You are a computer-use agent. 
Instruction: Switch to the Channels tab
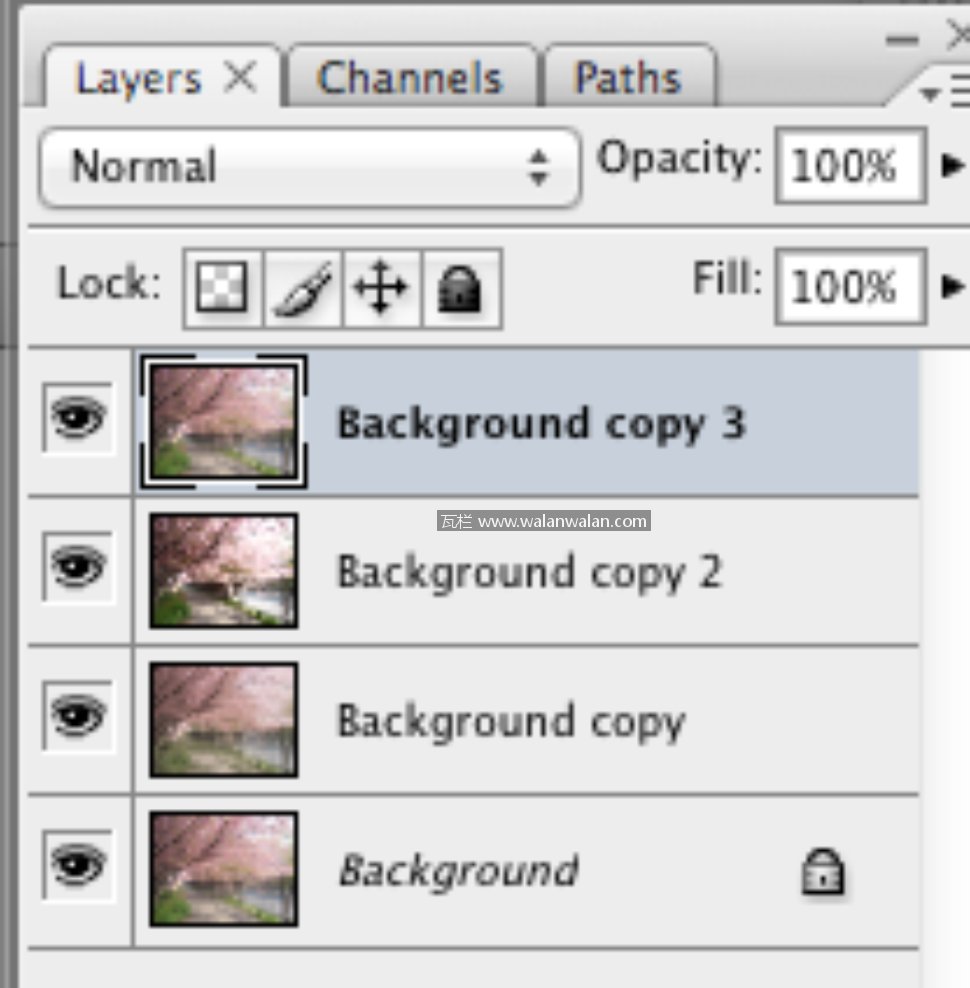coord(410,79)
